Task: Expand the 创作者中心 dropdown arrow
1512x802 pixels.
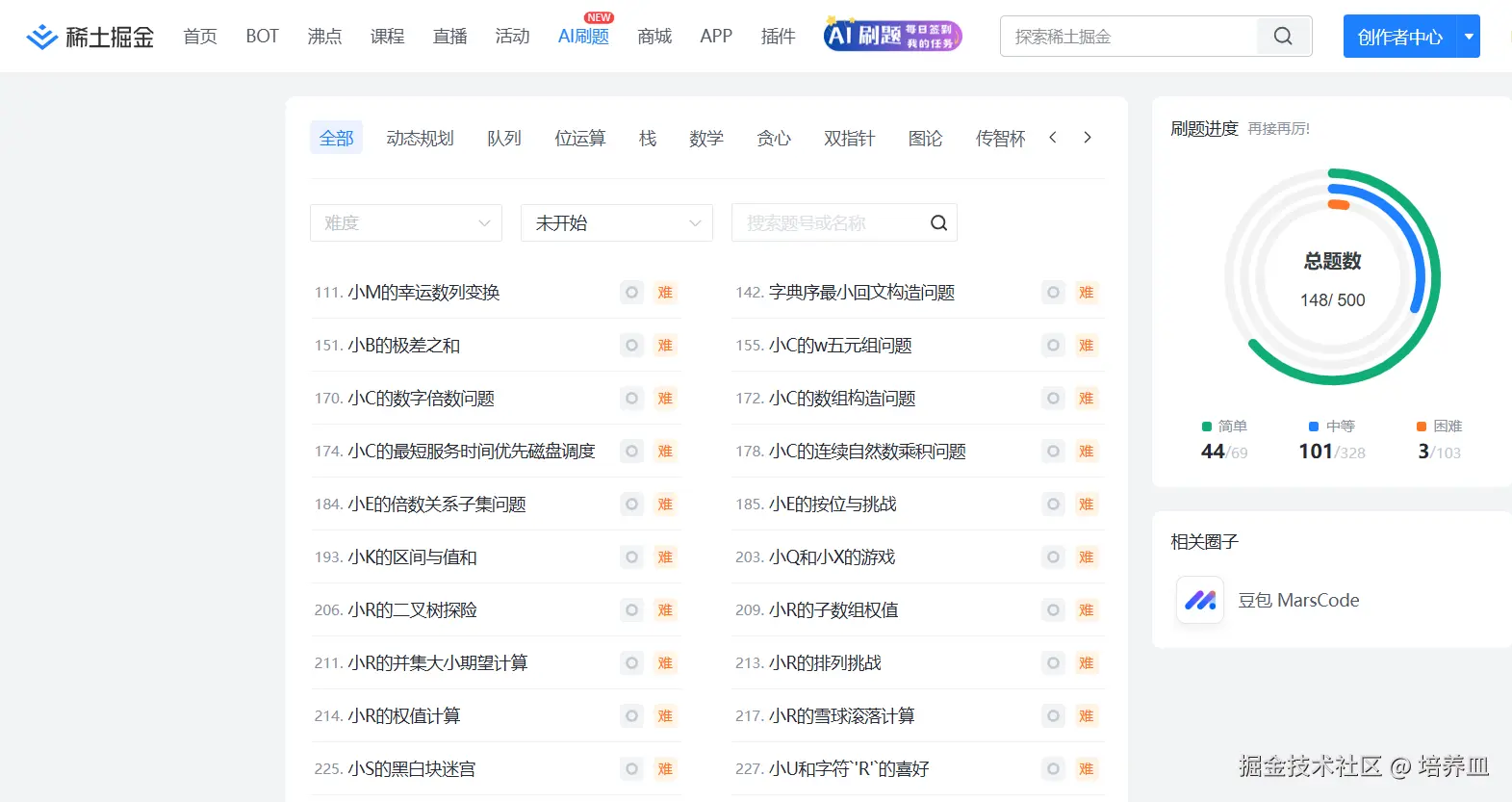Action: click(1469, 37)
